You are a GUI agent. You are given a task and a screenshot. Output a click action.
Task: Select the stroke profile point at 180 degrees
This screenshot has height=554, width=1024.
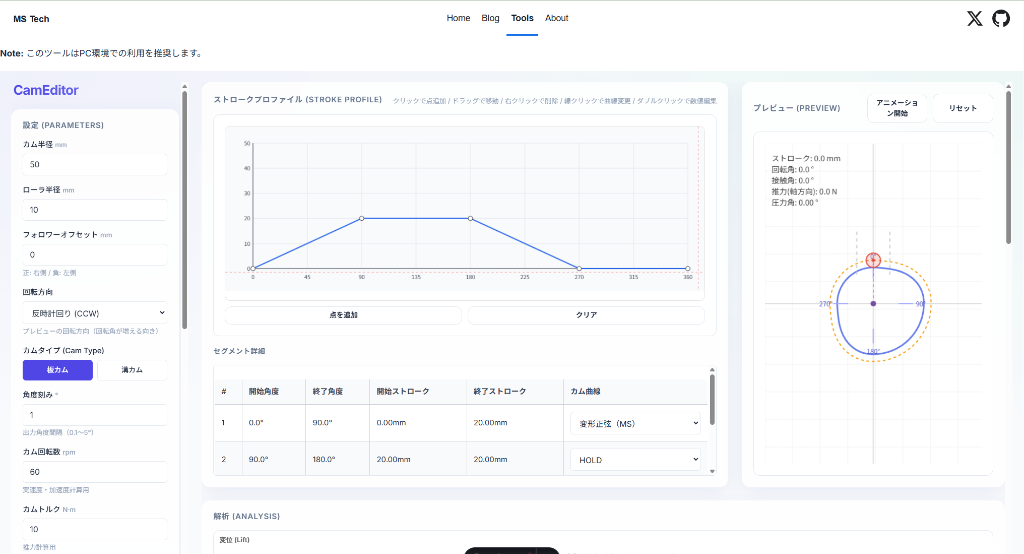[470, 218]
